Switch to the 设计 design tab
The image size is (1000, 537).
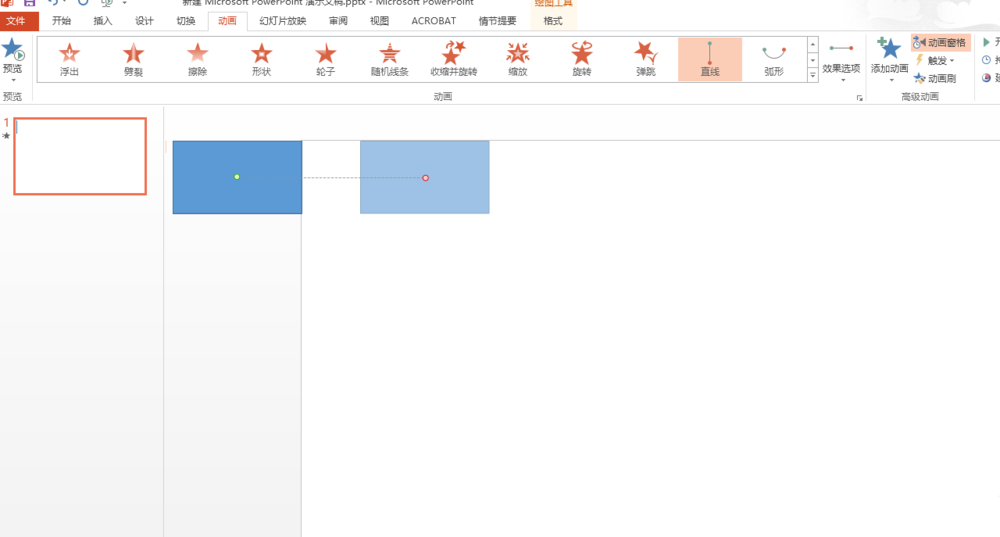[x=144, y=21]
